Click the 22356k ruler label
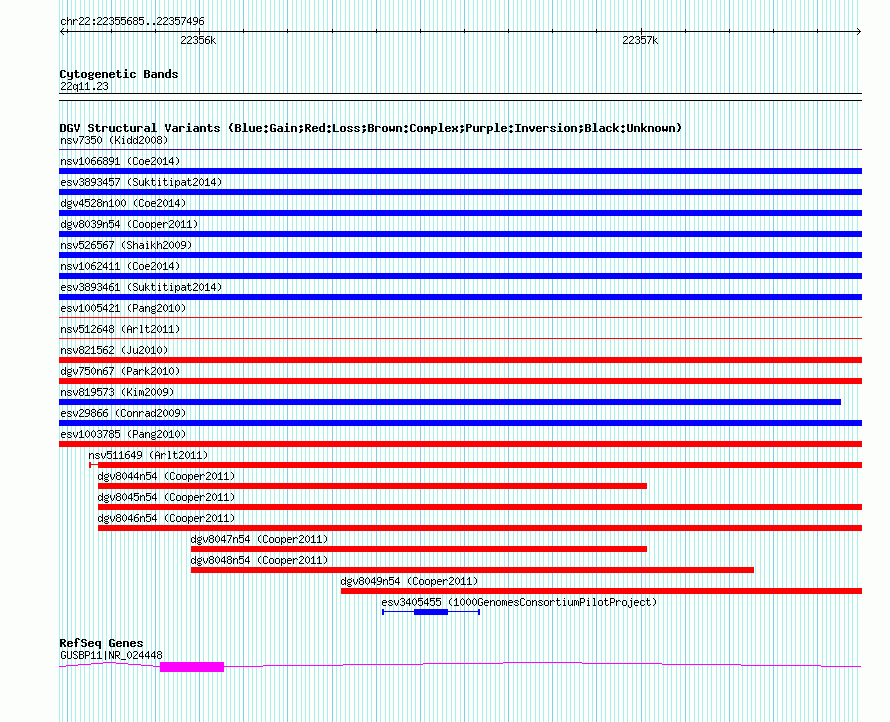The width and height of the screenshot is (890, 722). pos(198,40)
